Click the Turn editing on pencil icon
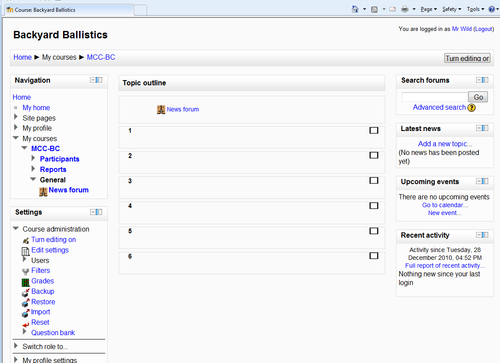The width and height of the screenshot is (500, 363). [26, 240]
